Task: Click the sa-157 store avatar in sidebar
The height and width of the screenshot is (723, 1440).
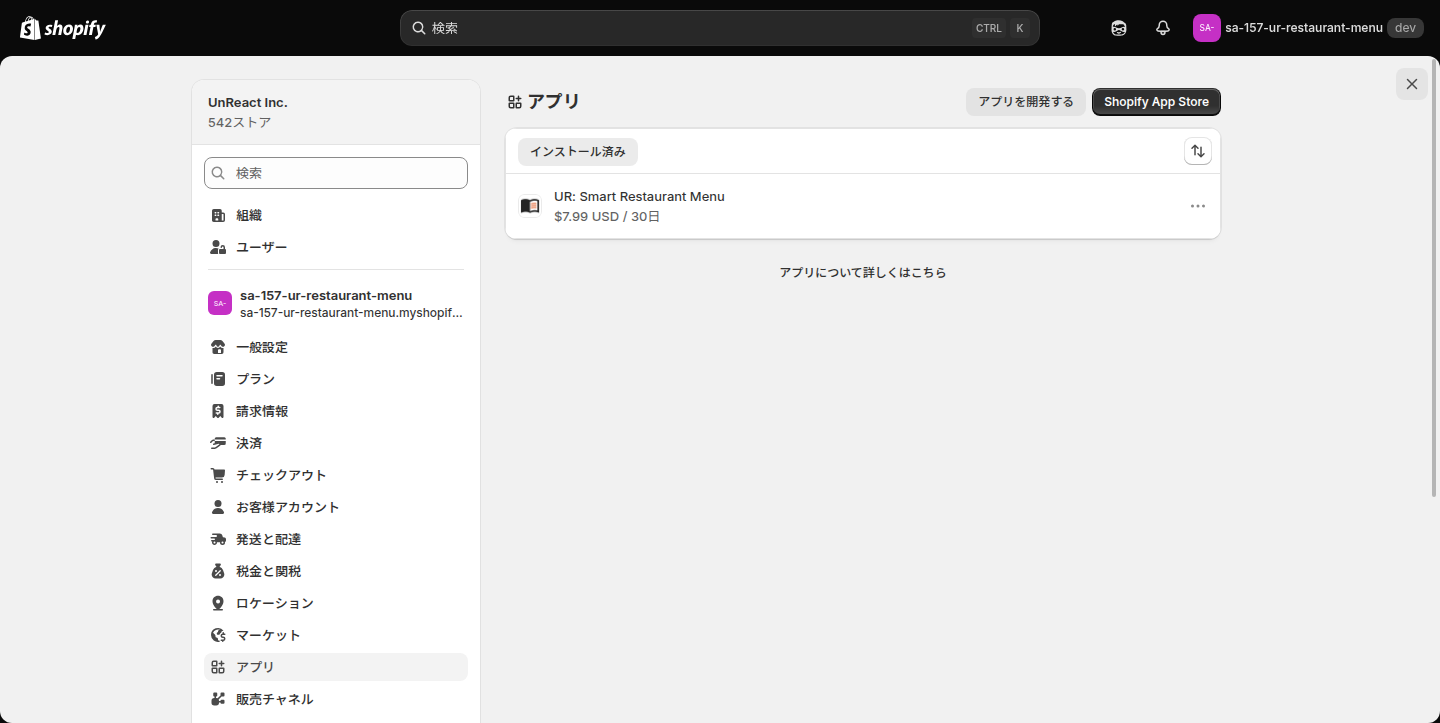Action: (220, 303)
